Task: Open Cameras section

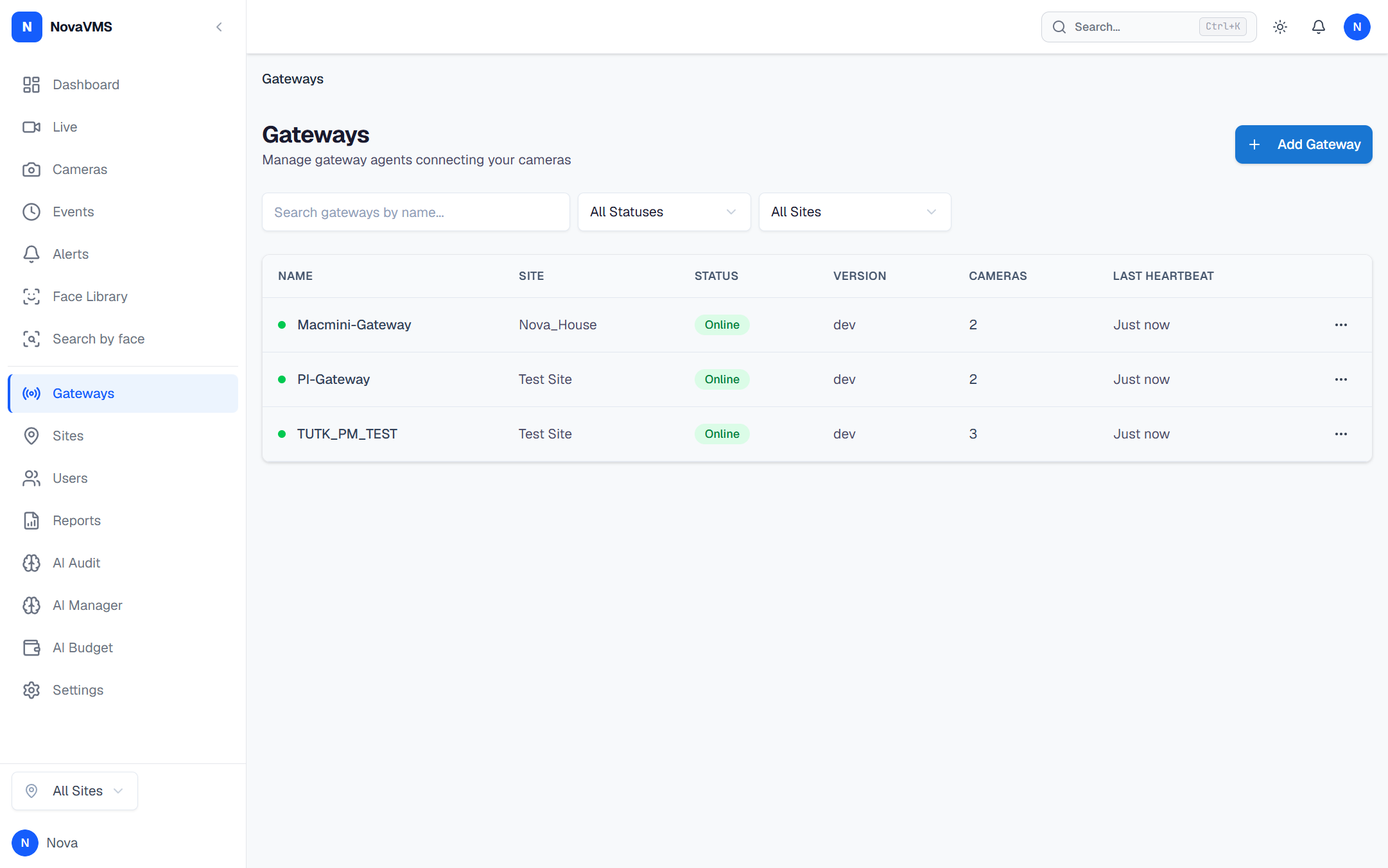Action: coord(123,169)
